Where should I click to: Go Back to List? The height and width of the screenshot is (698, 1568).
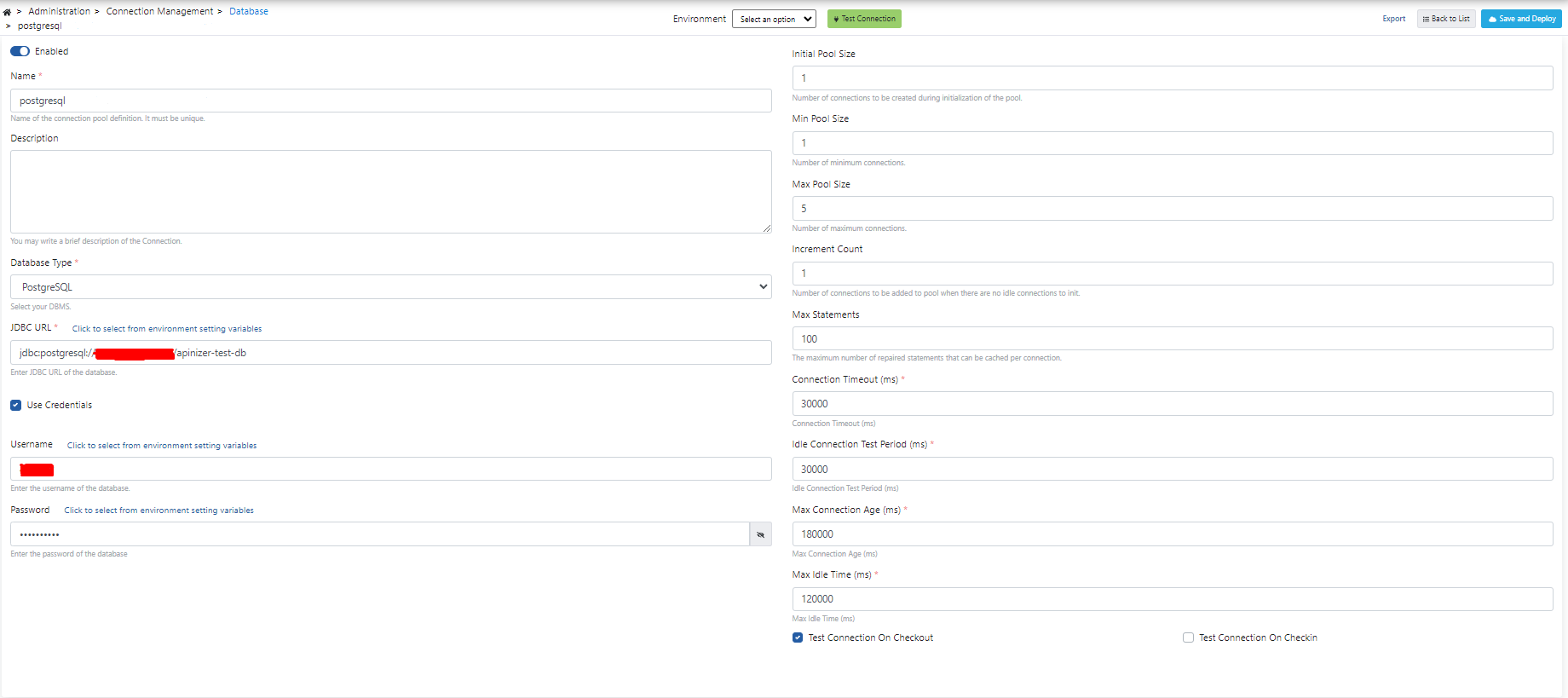tap(1446, 19)
